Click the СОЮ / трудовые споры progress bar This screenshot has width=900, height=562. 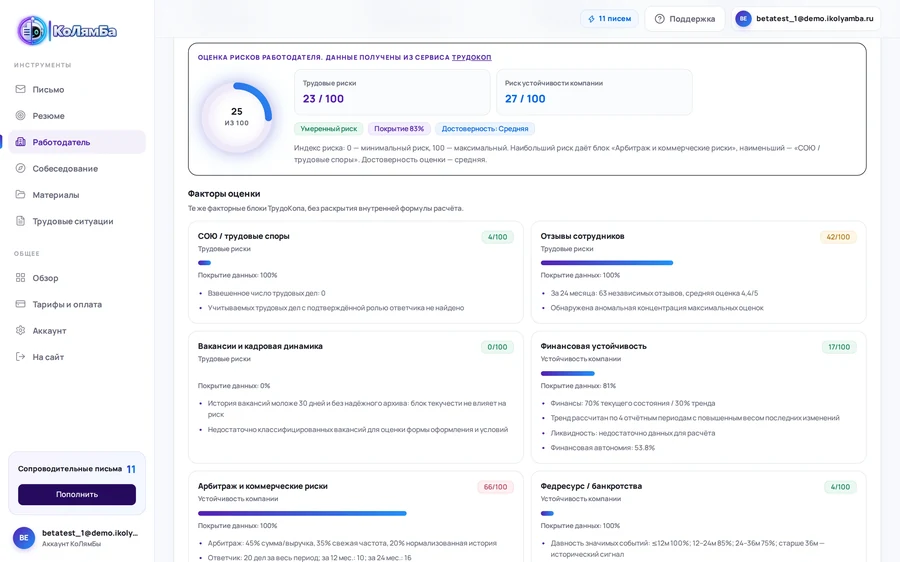tap(204, 263)
